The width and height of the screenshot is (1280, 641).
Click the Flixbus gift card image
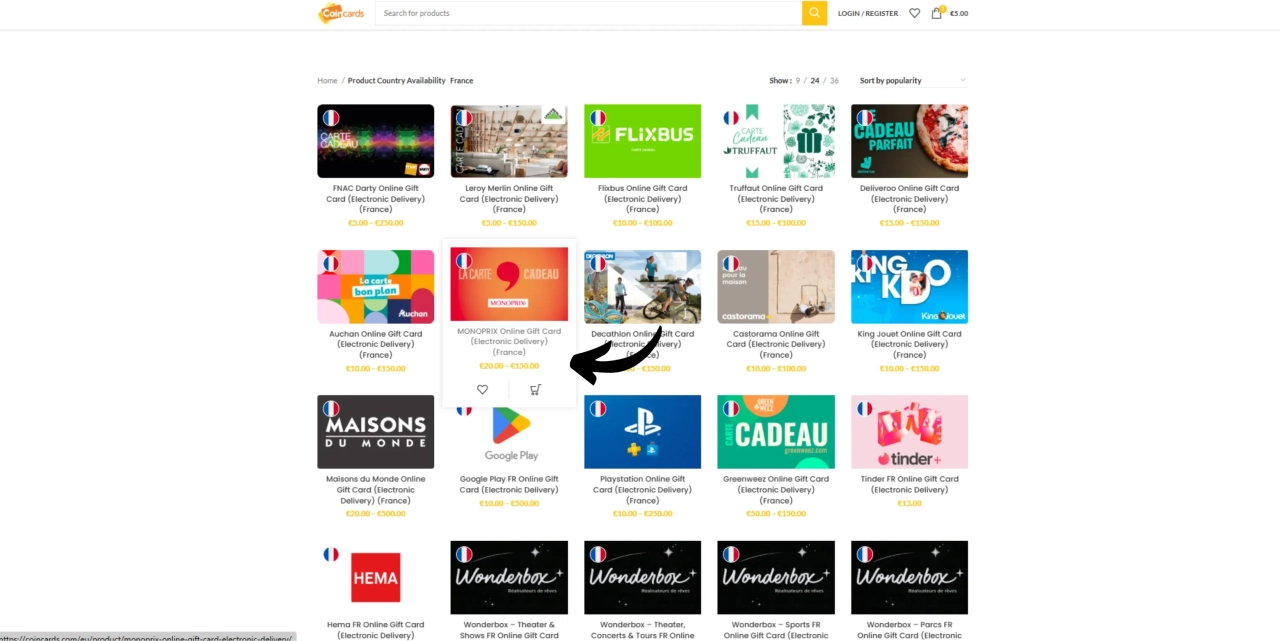pyautogui.click(x=642, y=141)
